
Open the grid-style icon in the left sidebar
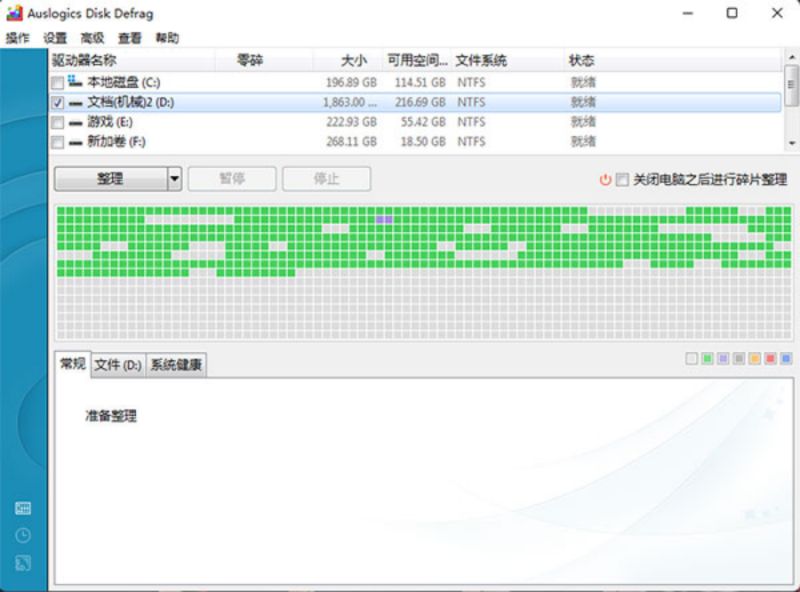(23, 508)
